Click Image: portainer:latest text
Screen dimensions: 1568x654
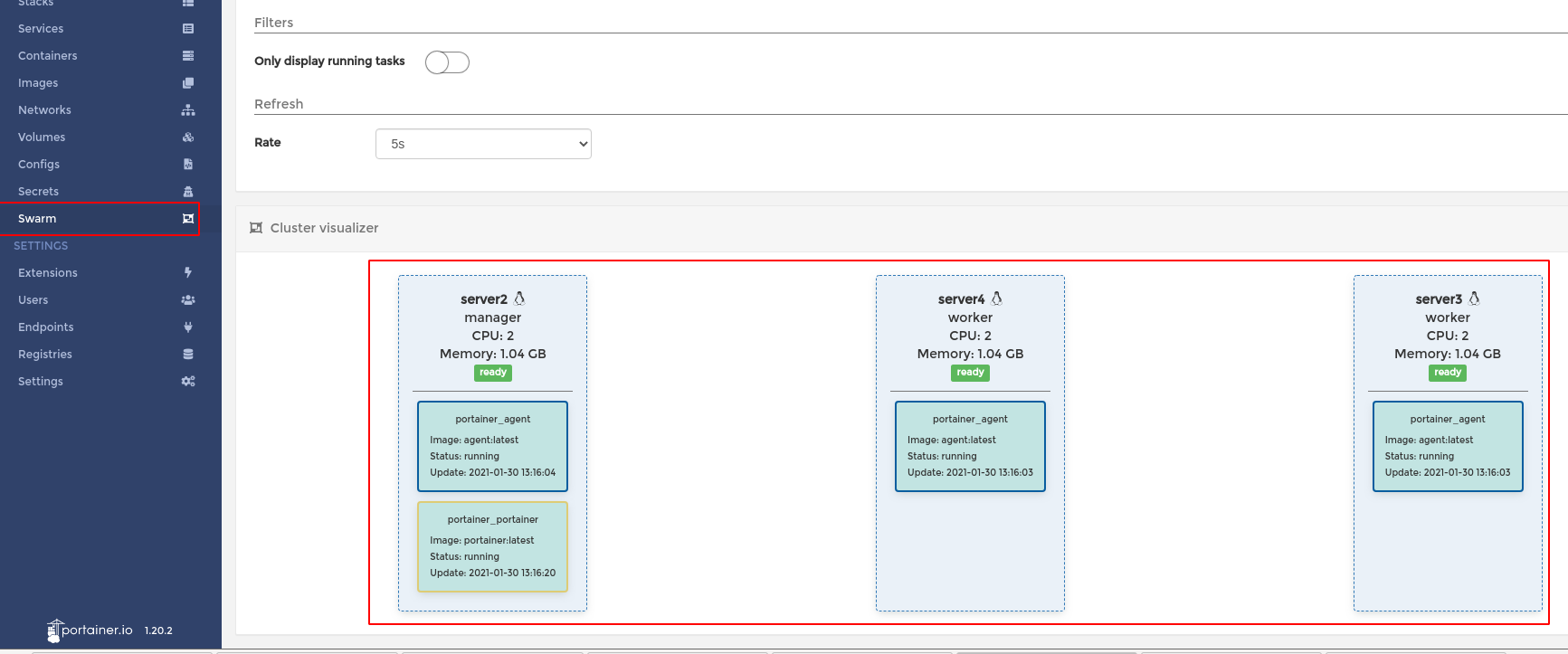click(482, 541)
